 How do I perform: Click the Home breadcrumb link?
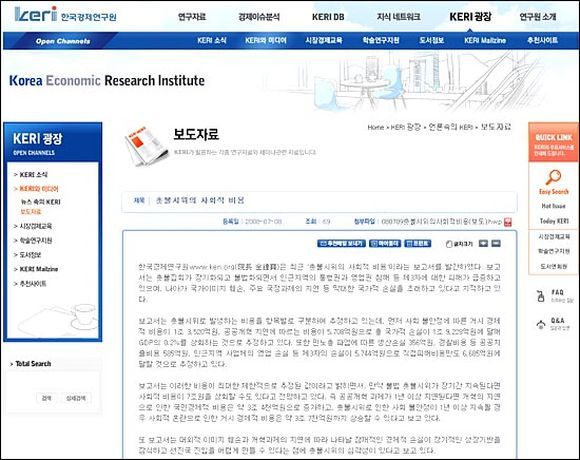tap(375, 127)
